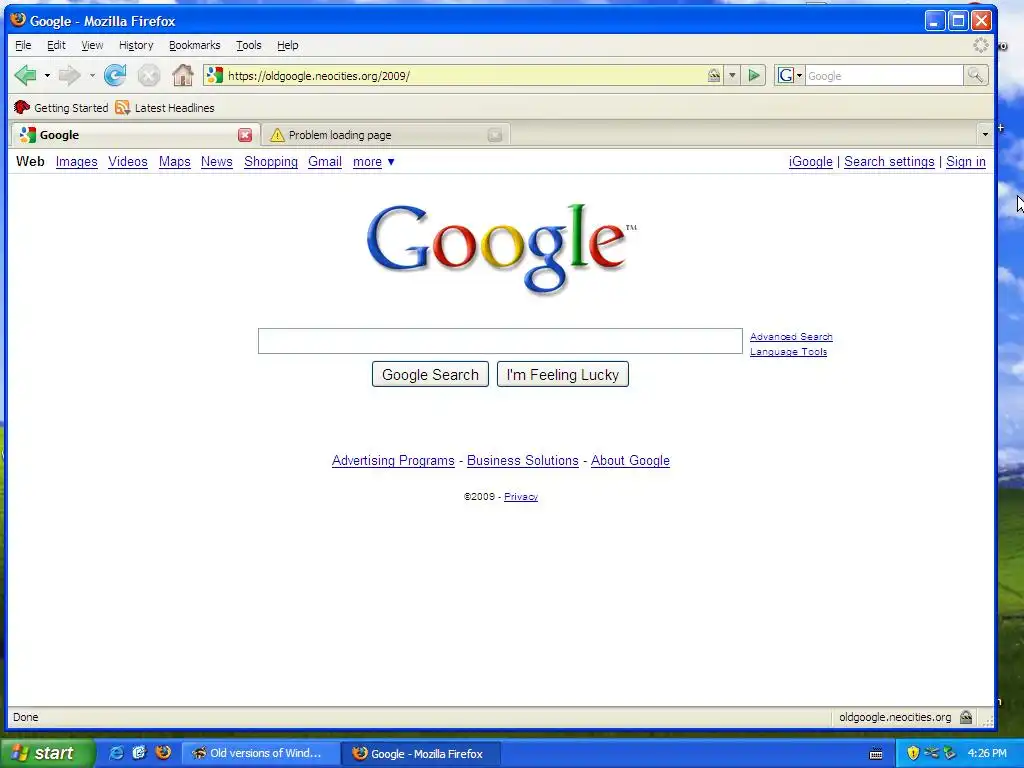
Task: Open the Forward history dropdown arrow
Action: 92,76
